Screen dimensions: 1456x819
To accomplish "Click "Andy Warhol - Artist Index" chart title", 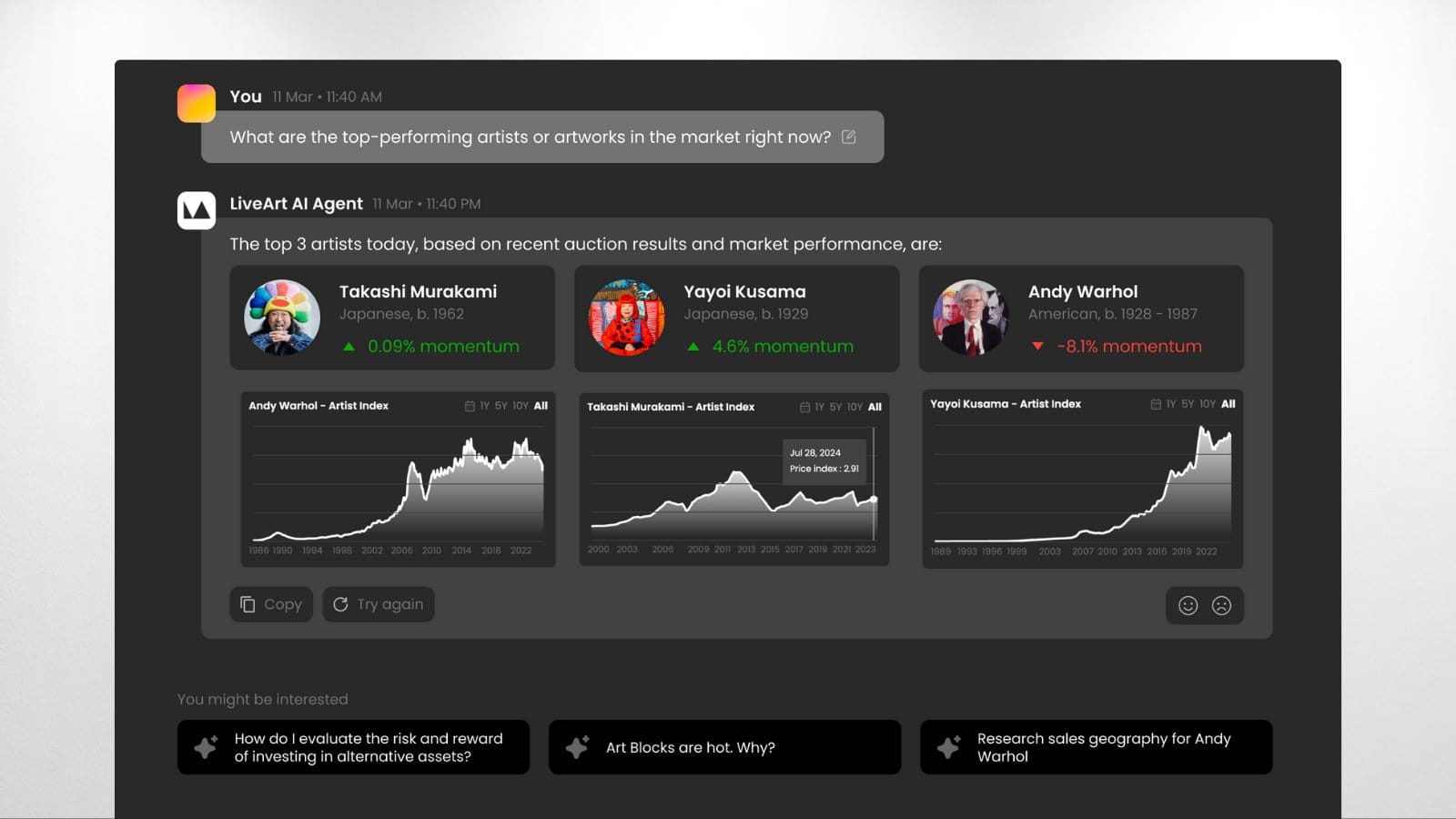I will click(x=318, y=406).
